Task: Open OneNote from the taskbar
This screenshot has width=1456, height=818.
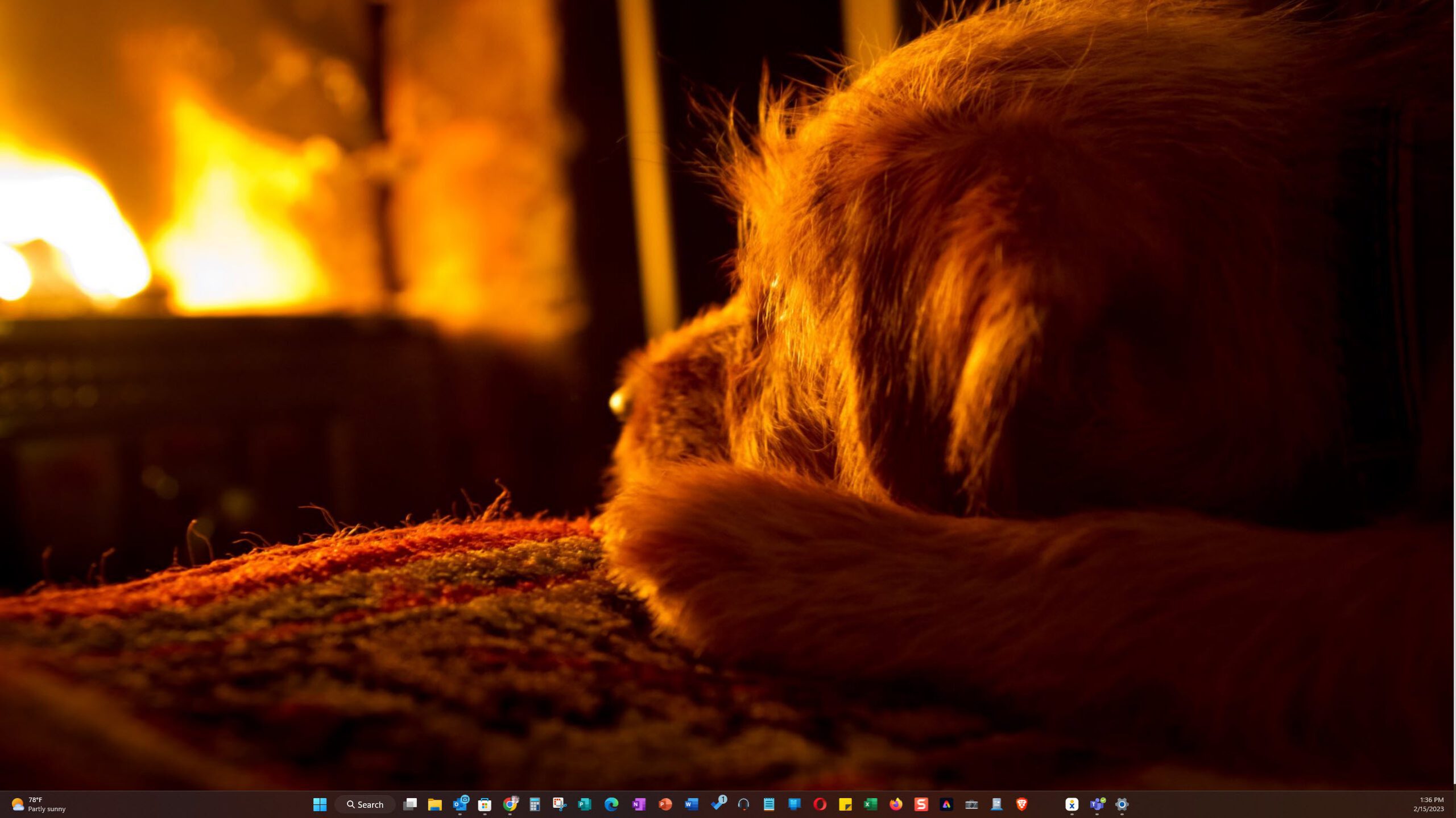Action: pos(639,804)
